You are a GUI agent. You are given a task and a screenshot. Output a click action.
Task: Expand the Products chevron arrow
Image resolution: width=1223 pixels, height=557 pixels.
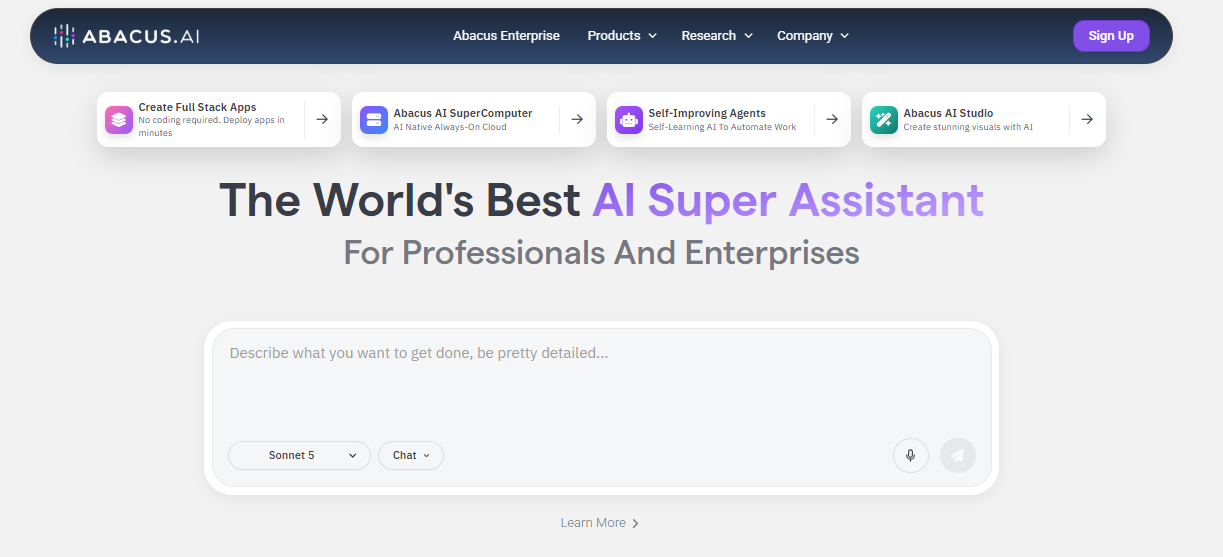[652, 36]
